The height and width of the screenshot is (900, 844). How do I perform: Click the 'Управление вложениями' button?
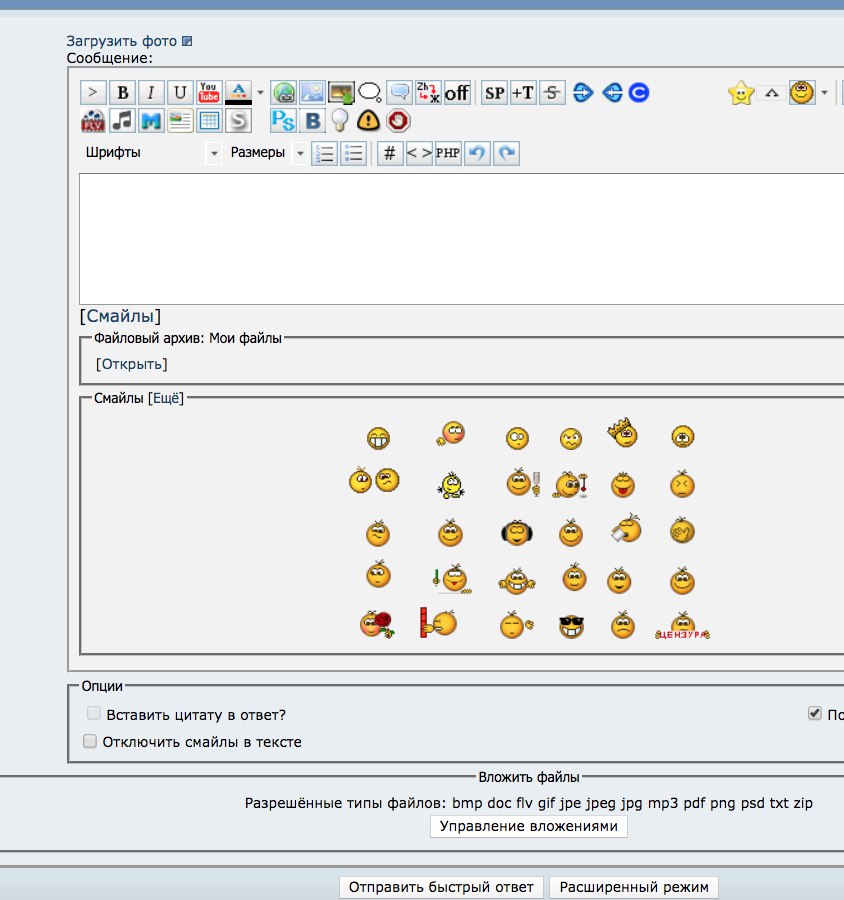tap(529, 827)
